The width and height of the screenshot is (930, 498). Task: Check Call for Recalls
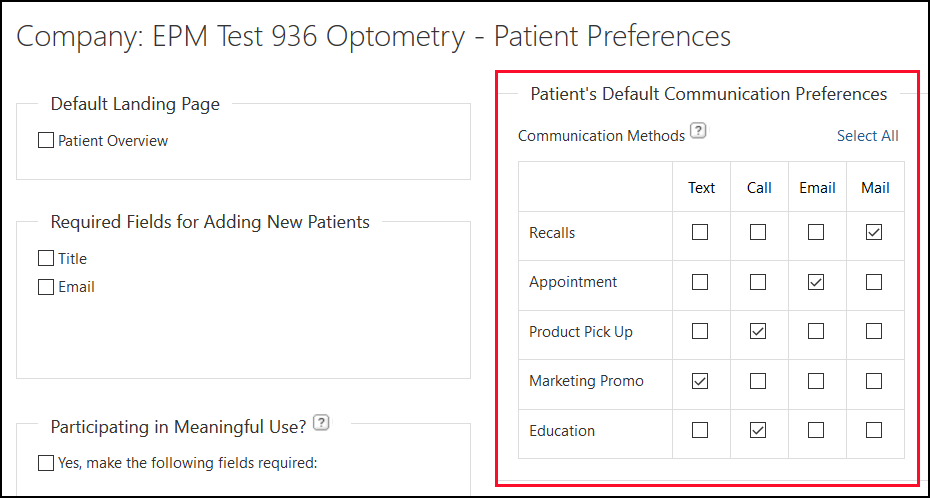click(758, 232)
